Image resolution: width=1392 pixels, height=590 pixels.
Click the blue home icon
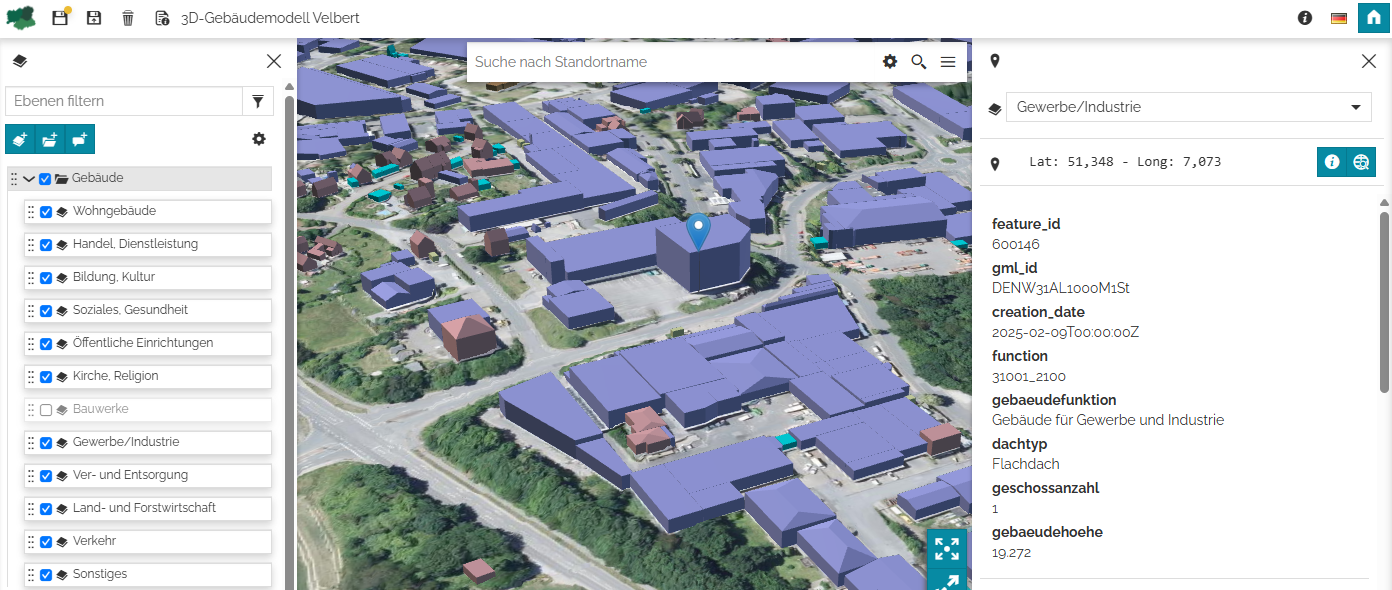(1374, 18)
